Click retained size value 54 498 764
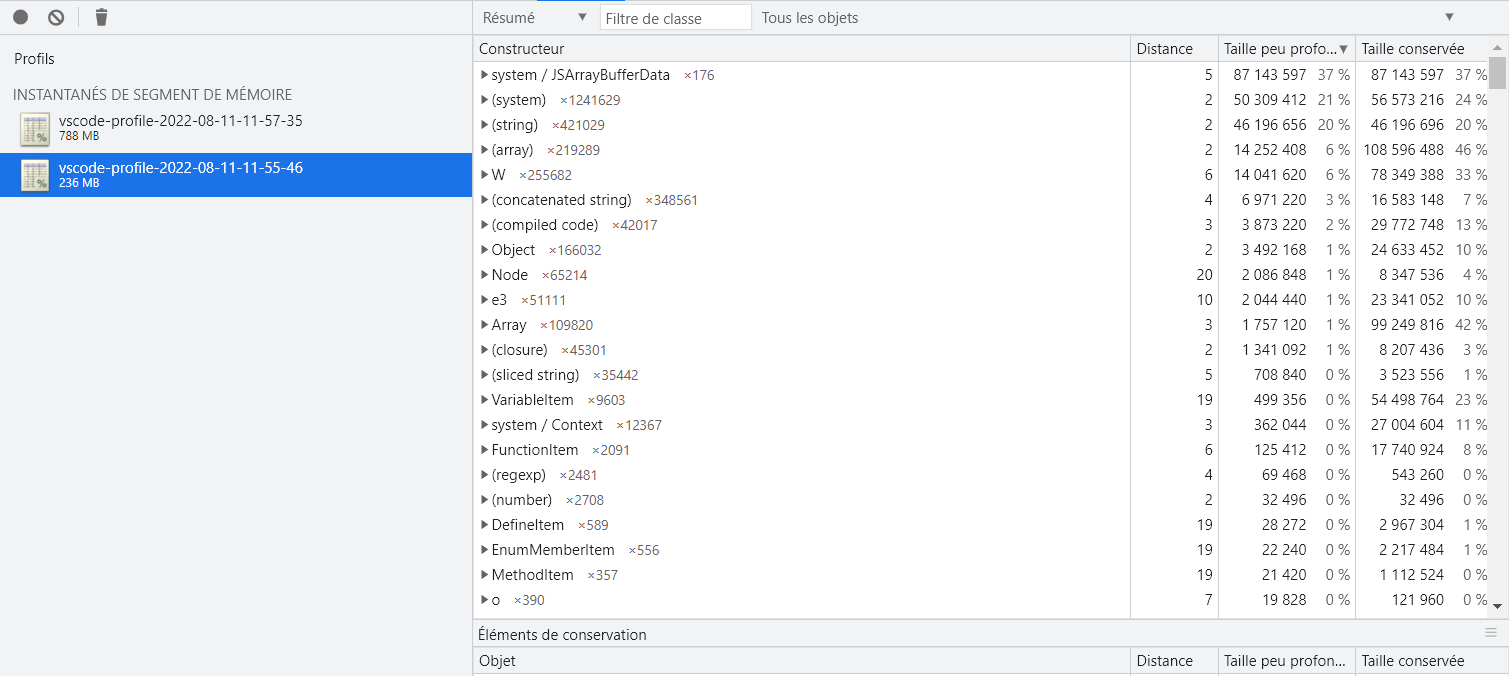Screen dimensions: 1509x676 point(1410,400)
